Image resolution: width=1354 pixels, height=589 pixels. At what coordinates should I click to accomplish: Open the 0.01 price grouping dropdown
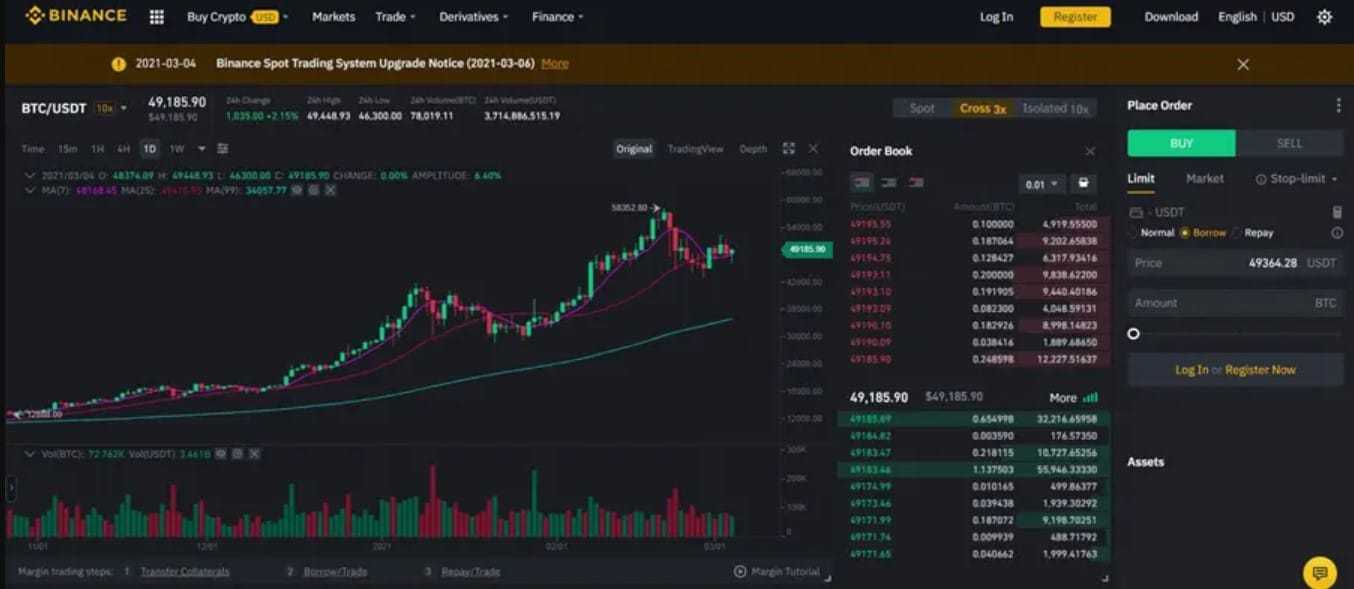click(1041, 184)
